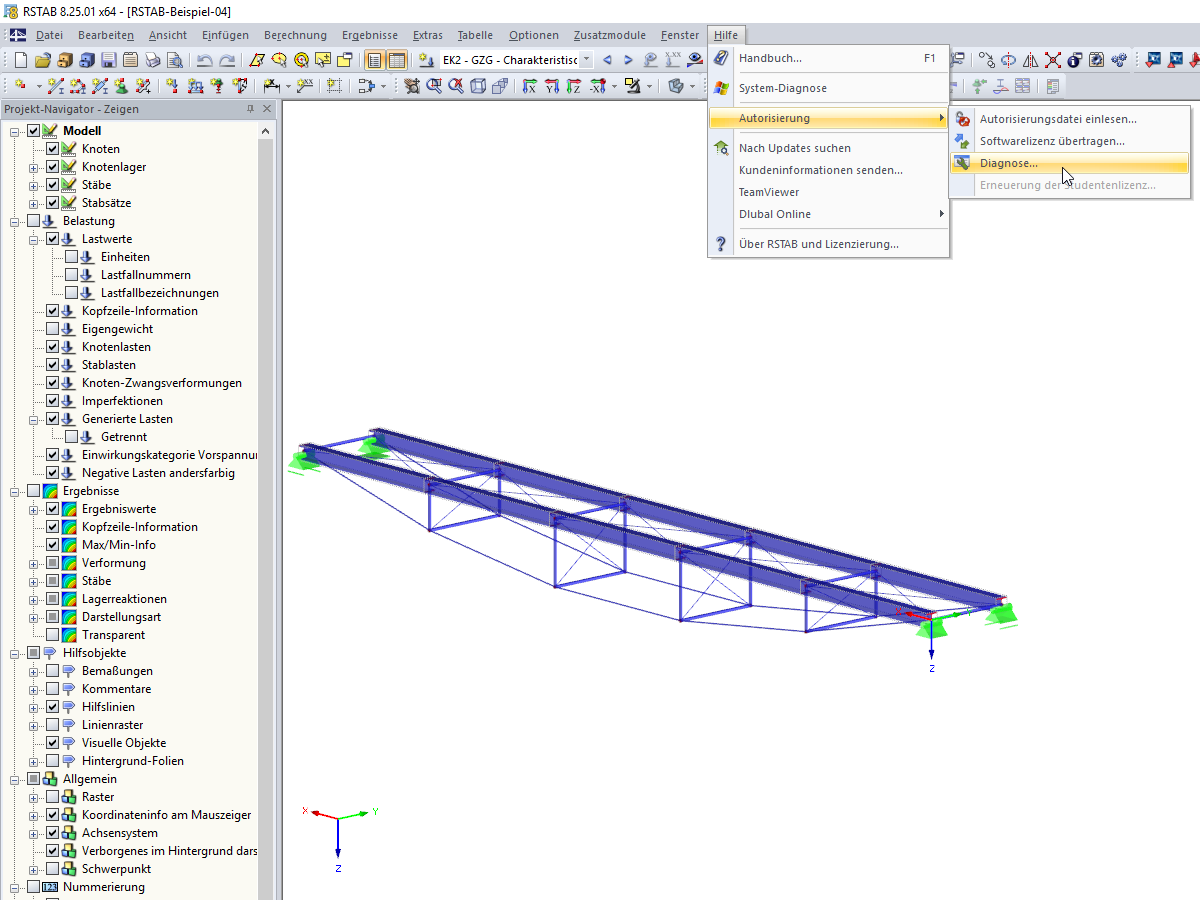1200x900 pixels.
Task: Click the icon beside Autorisierungsdatei einlesen
Action: click(962, 119)
